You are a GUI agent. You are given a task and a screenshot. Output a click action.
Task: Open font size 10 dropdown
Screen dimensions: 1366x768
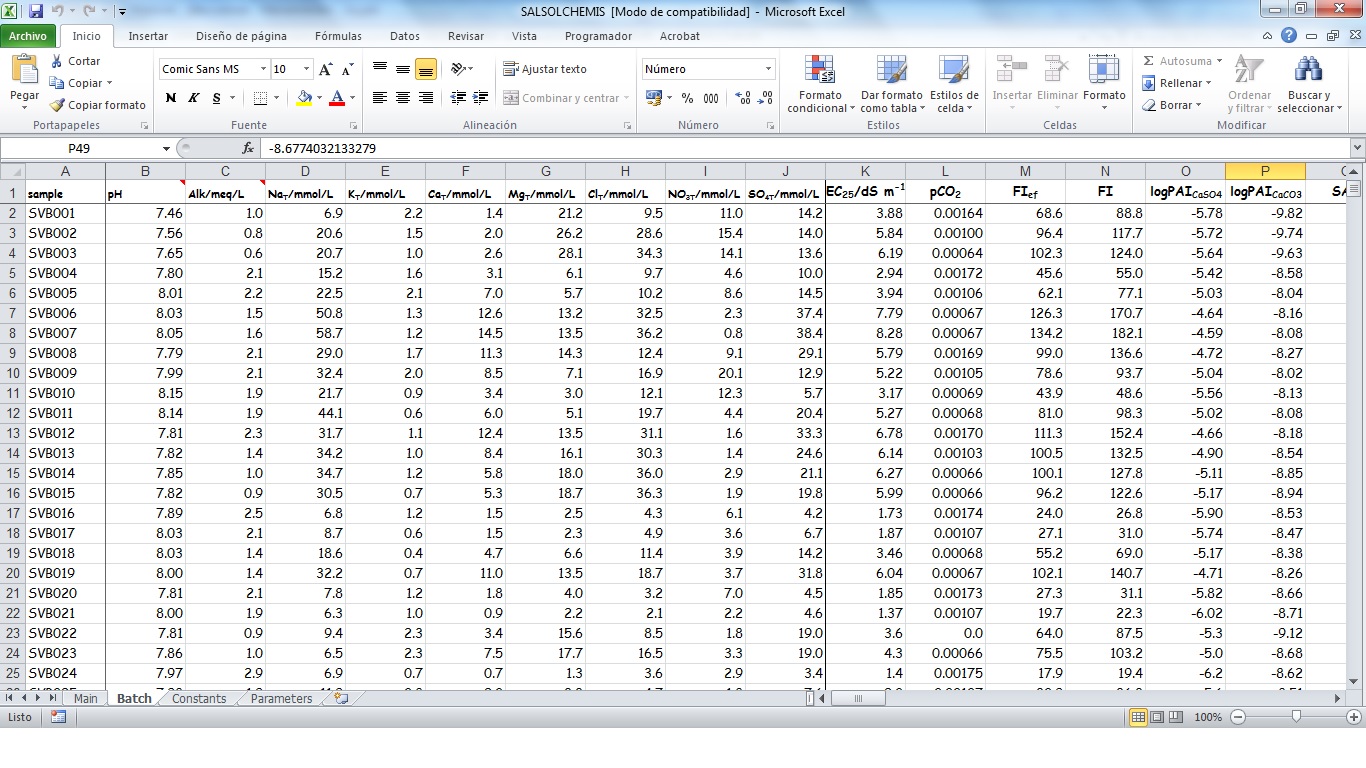305,69
